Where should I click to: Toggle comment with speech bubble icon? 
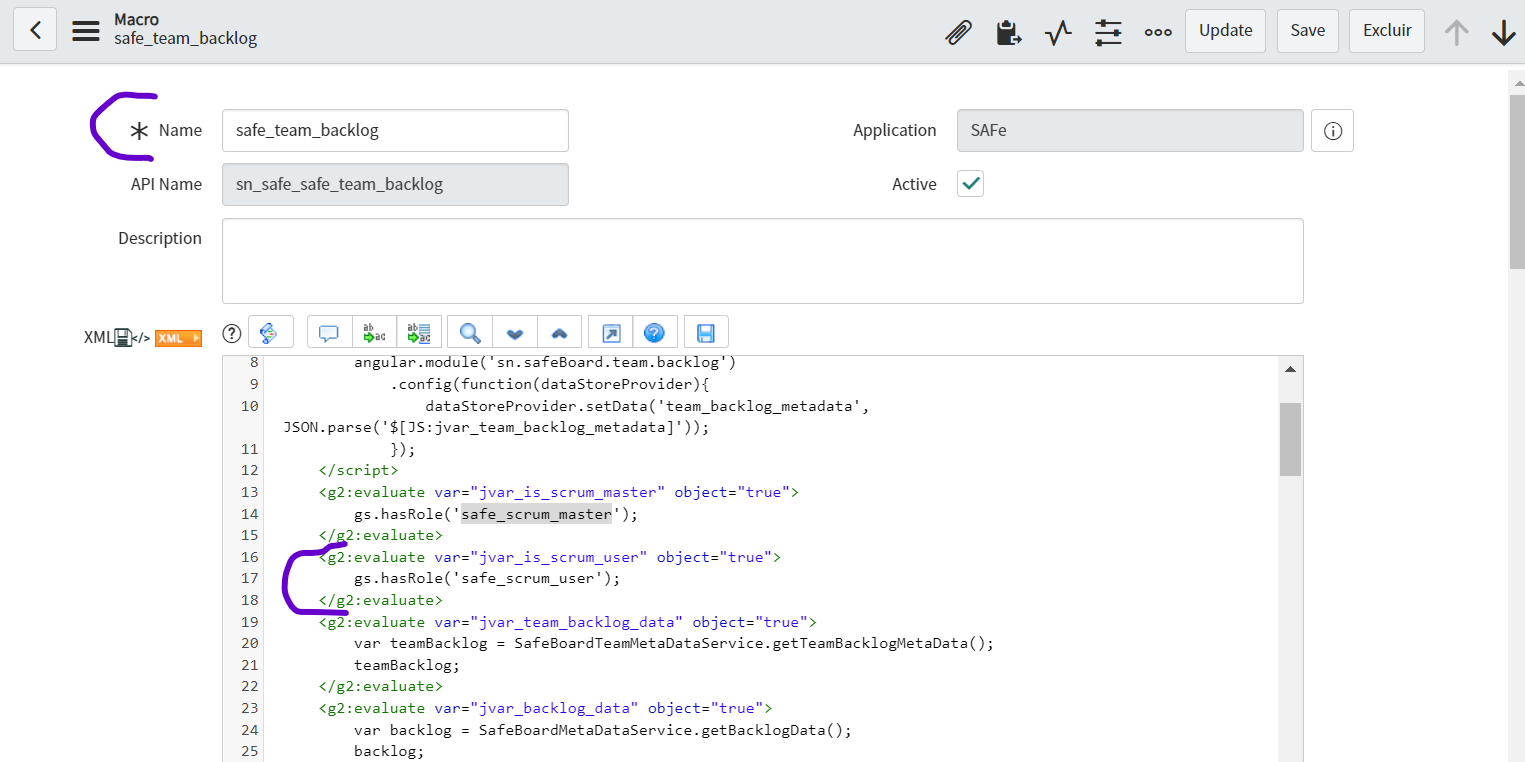[x=330, y=332]
